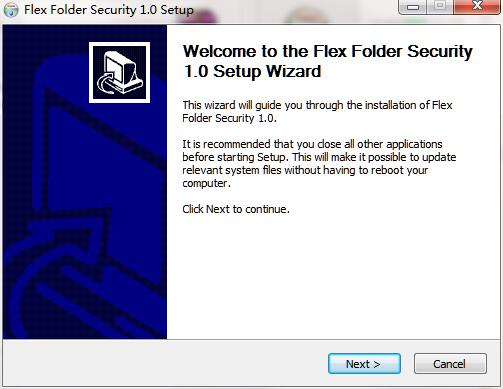Minimize the setup wizard window
Image resolution: width=503 pixels, height=389 pixels.
pyautogui.click(x=412, y=7)
